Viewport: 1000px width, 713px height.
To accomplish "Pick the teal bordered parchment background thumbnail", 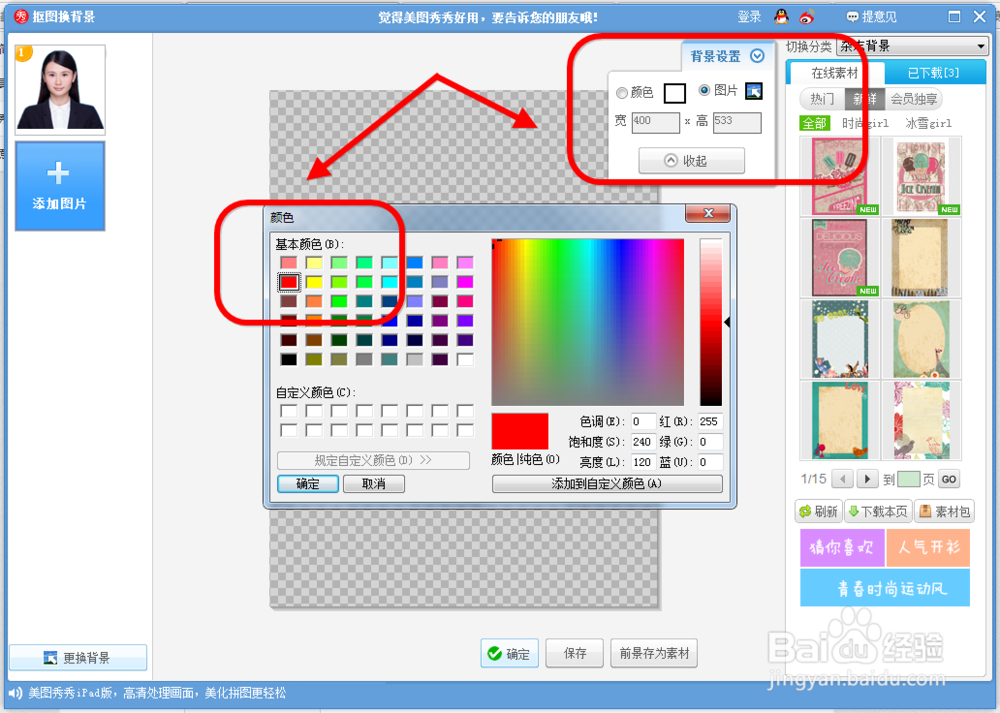I will click(x=839, y=421).
